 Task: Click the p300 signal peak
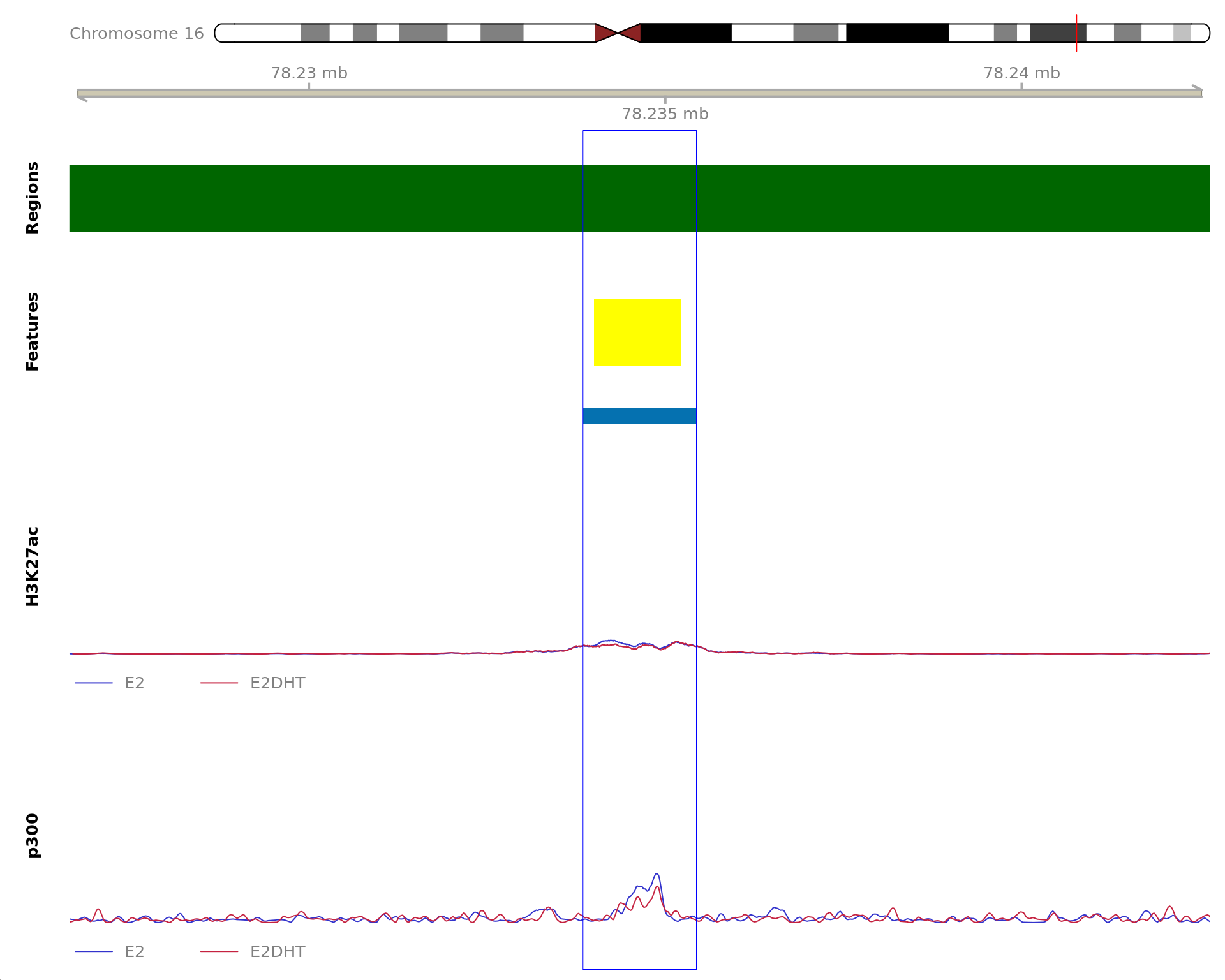pos(657,875)
